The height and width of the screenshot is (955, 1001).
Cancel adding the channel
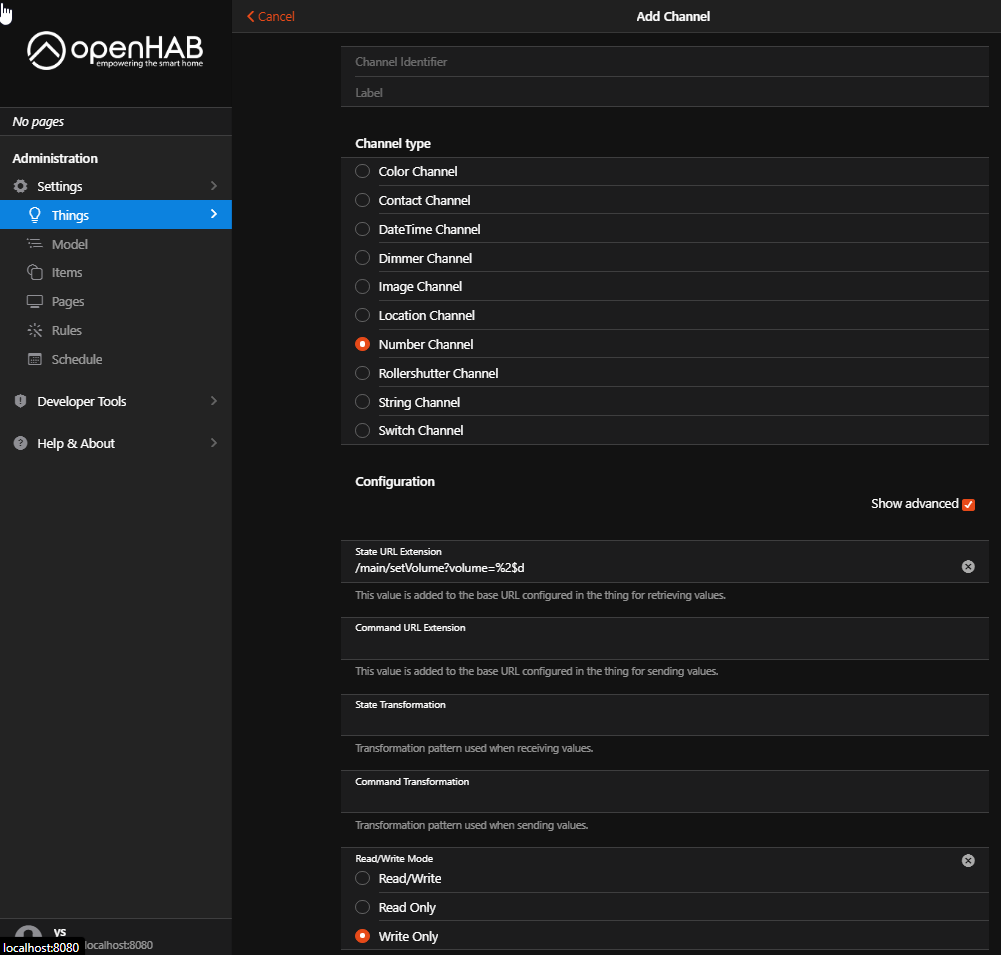[269, 16]
